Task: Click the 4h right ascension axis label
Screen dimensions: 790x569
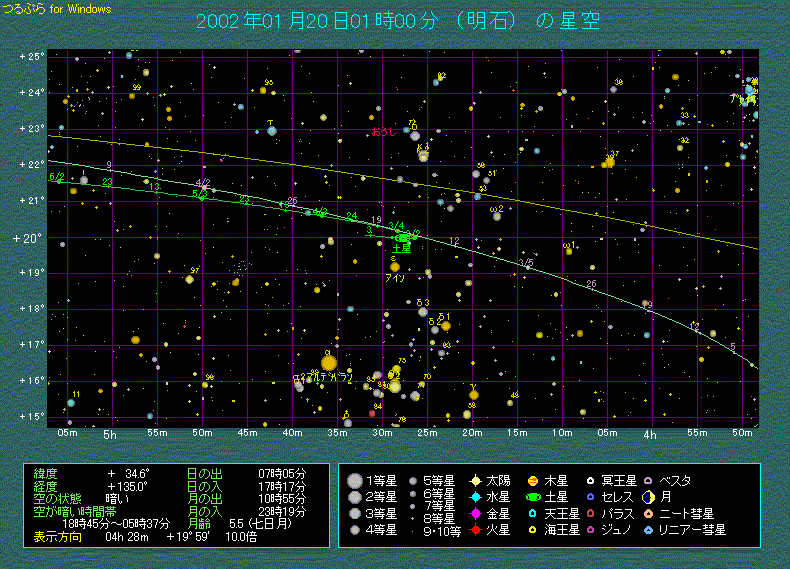Action: point(649,436)
